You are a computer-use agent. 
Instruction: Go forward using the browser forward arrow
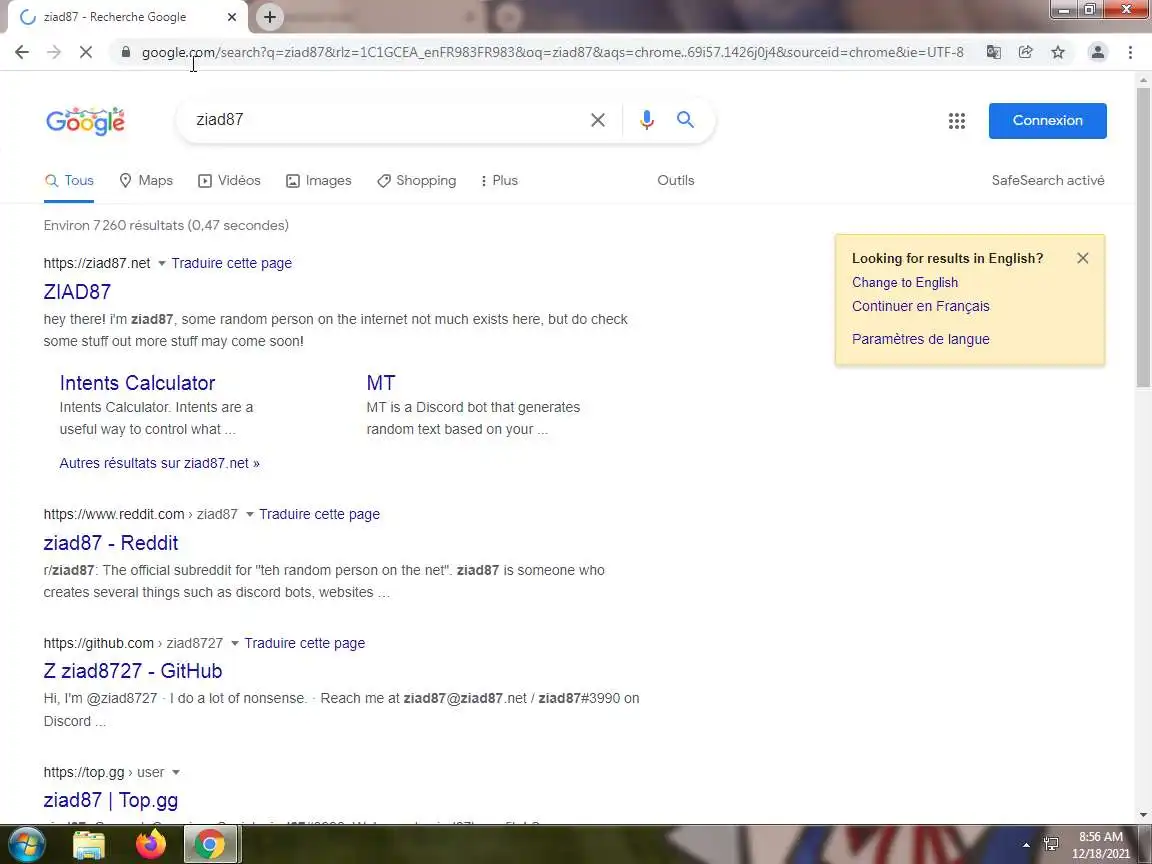coord(54,52)
